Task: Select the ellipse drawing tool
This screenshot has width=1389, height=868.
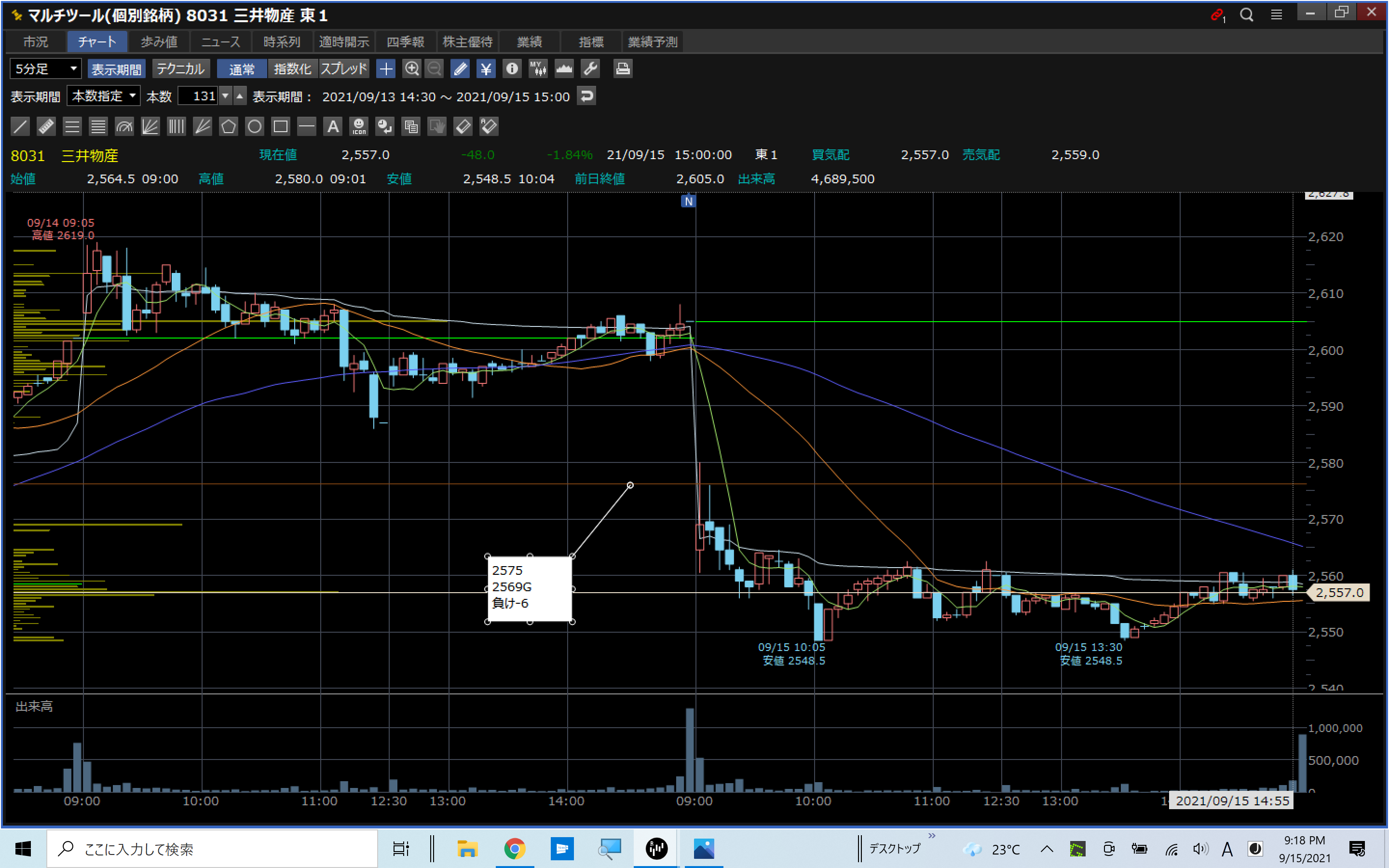Action: (x=254, y=126)
